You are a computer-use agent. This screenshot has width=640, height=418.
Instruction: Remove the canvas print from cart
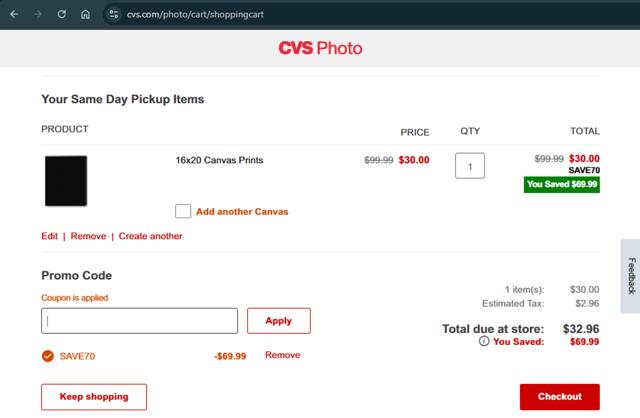coord(88,236)
